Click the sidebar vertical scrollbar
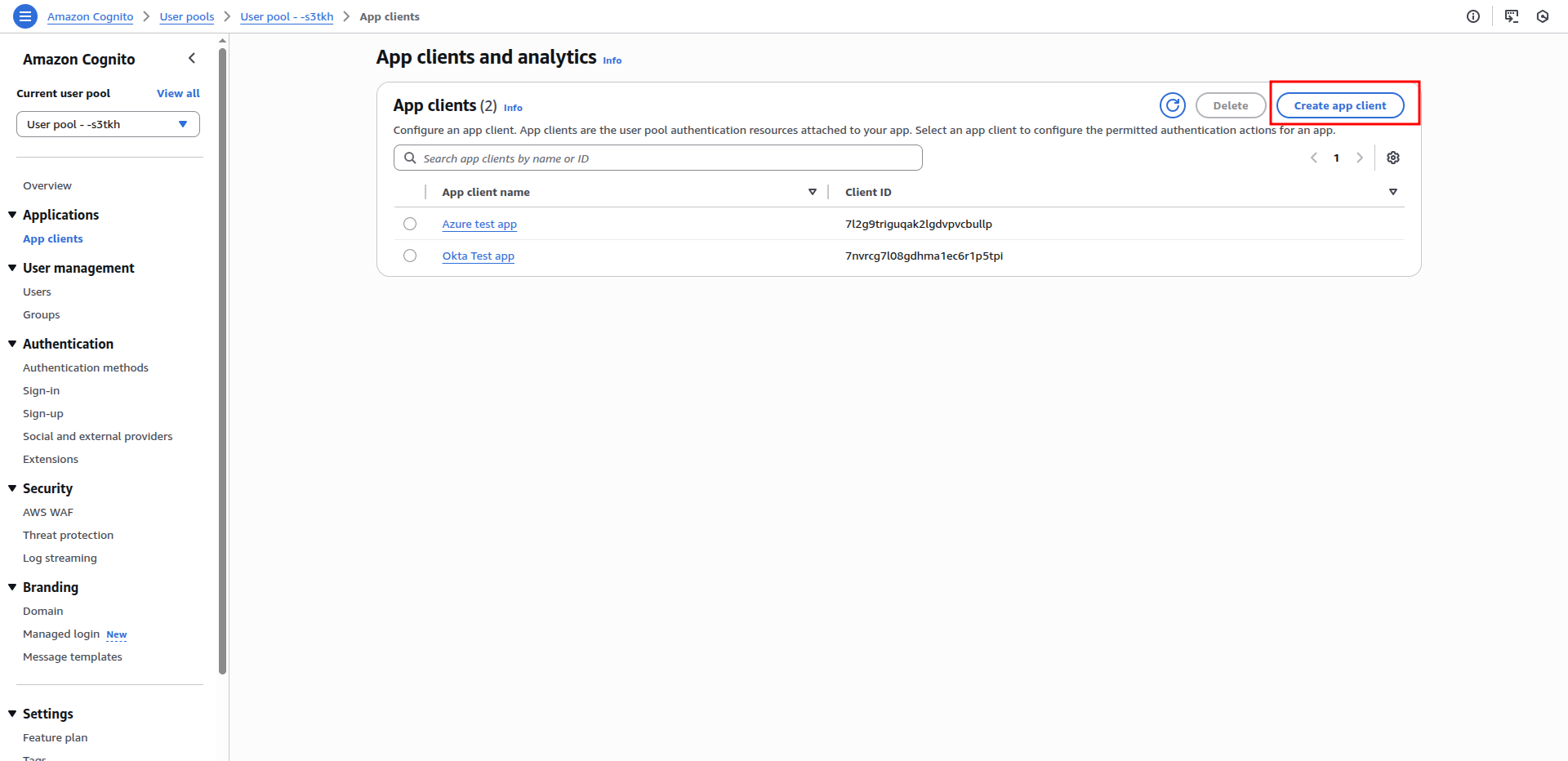 [x=222, y=359]
